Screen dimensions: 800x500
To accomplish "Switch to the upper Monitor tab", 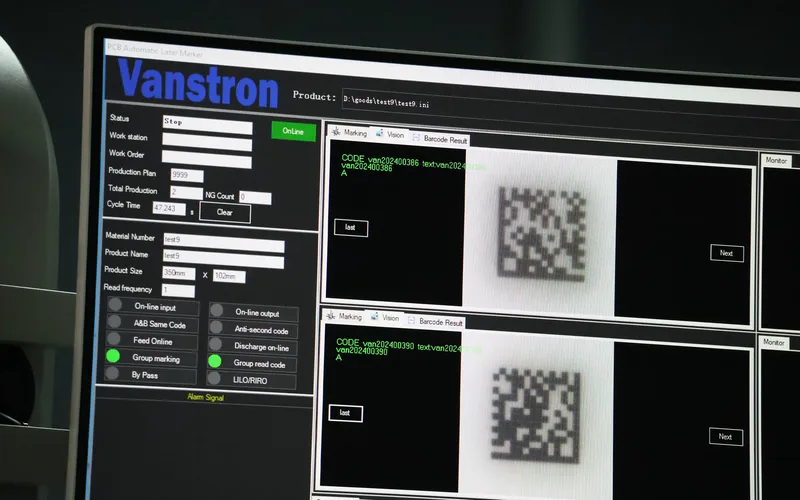I will coord(776,160).
